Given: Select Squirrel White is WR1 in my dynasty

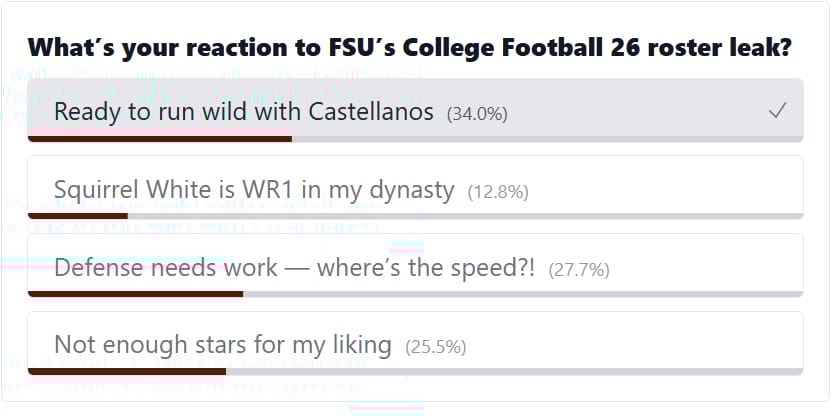Looking at the screenshot, I should click(254, 189).
